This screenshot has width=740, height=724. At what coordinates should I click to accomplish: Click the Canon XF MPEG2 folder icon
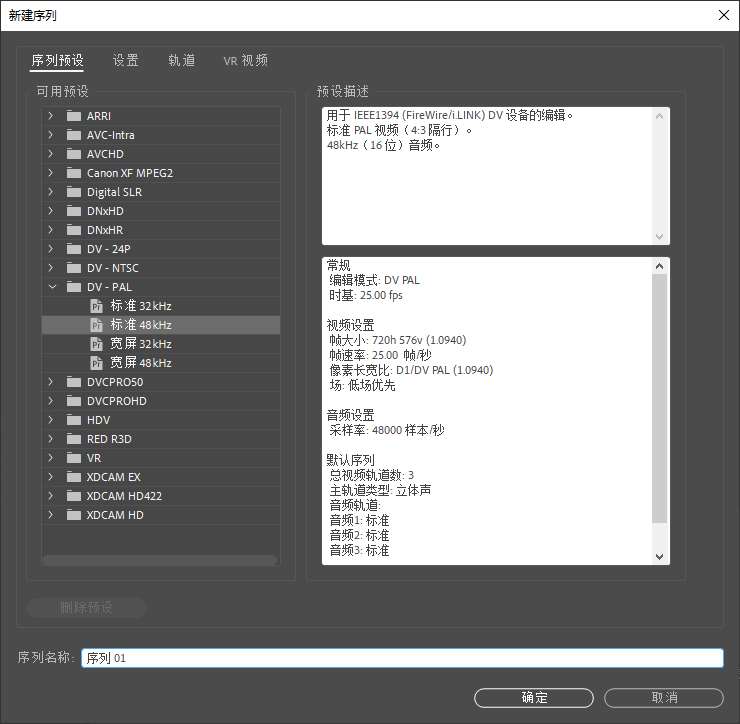[x=74, y=173]
